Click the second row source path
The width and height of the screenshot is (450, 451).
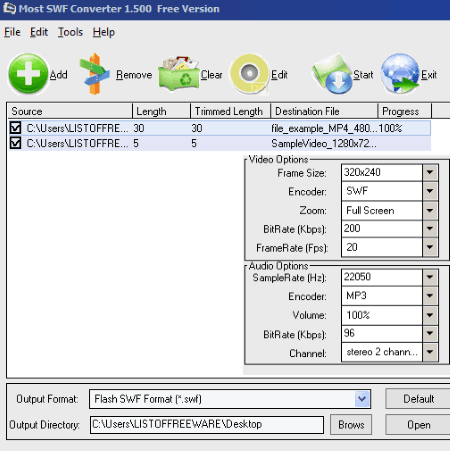[x=77, y=144]
